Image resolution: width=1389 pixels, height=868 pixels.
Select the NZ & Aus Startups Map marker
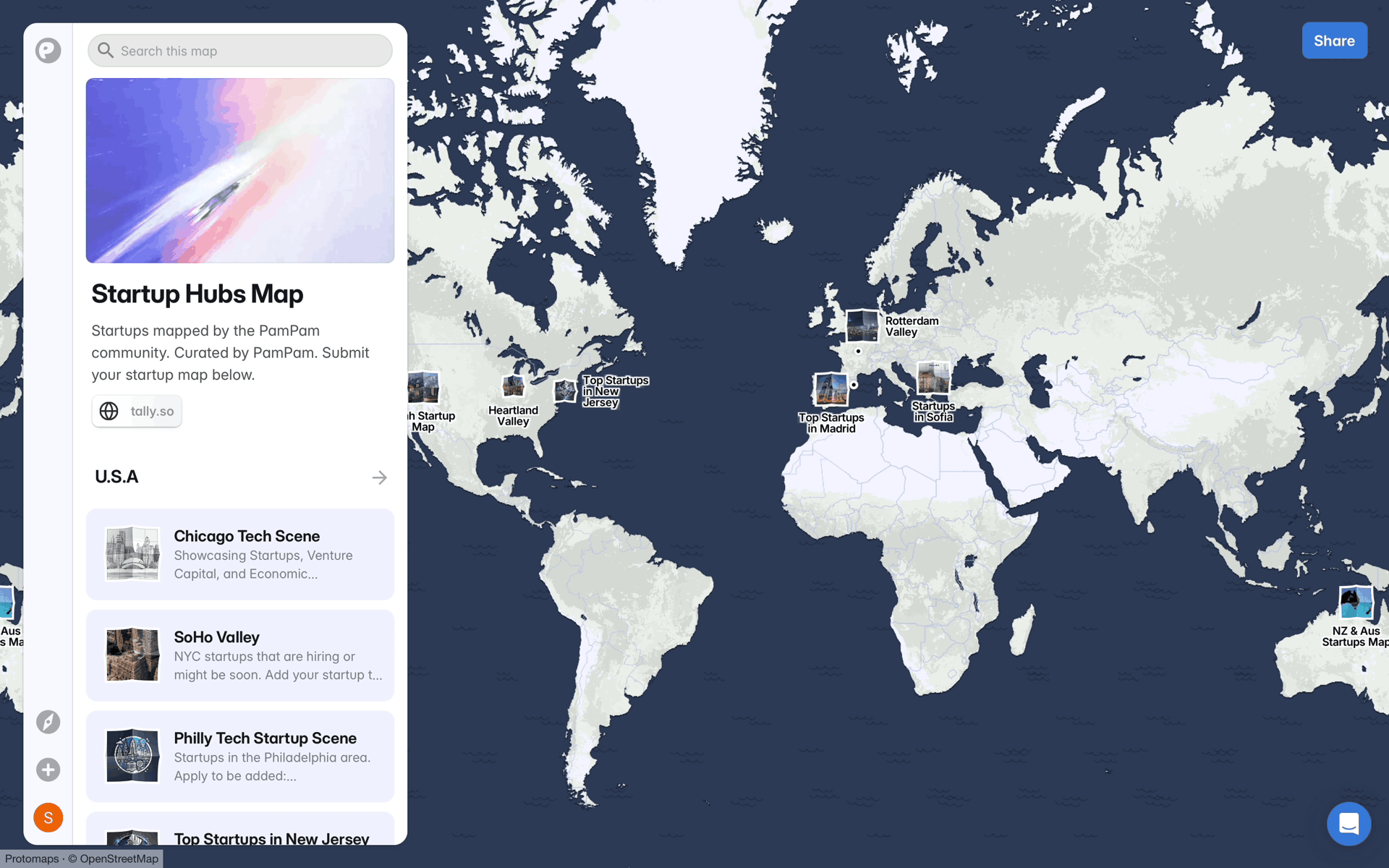pyautogui.click(x=1356, y=603)
